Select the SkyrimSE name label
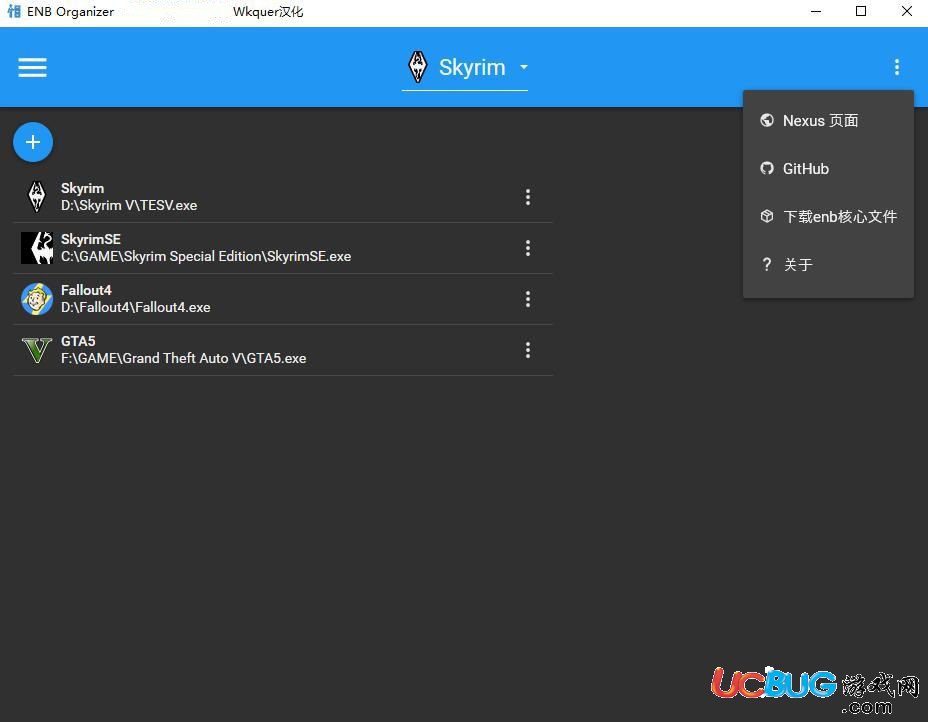The width and height of the screenshot is (928, 722). 91,239
